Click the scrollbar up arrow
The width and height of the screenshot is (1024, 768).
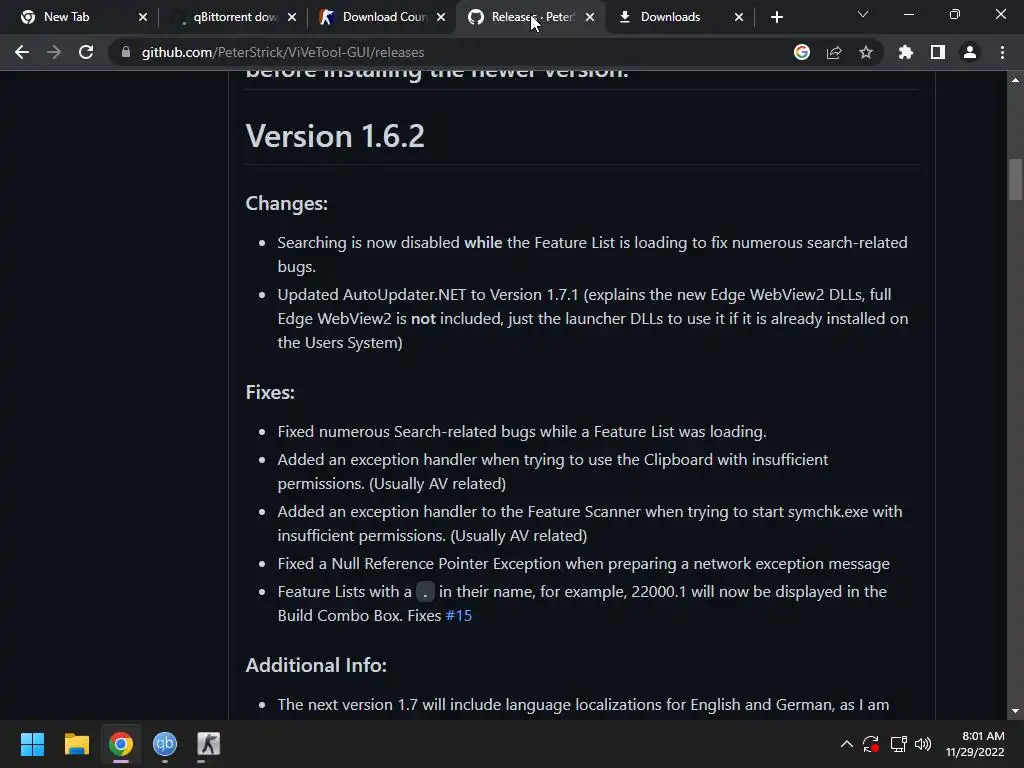click(x=1015, y=80)
